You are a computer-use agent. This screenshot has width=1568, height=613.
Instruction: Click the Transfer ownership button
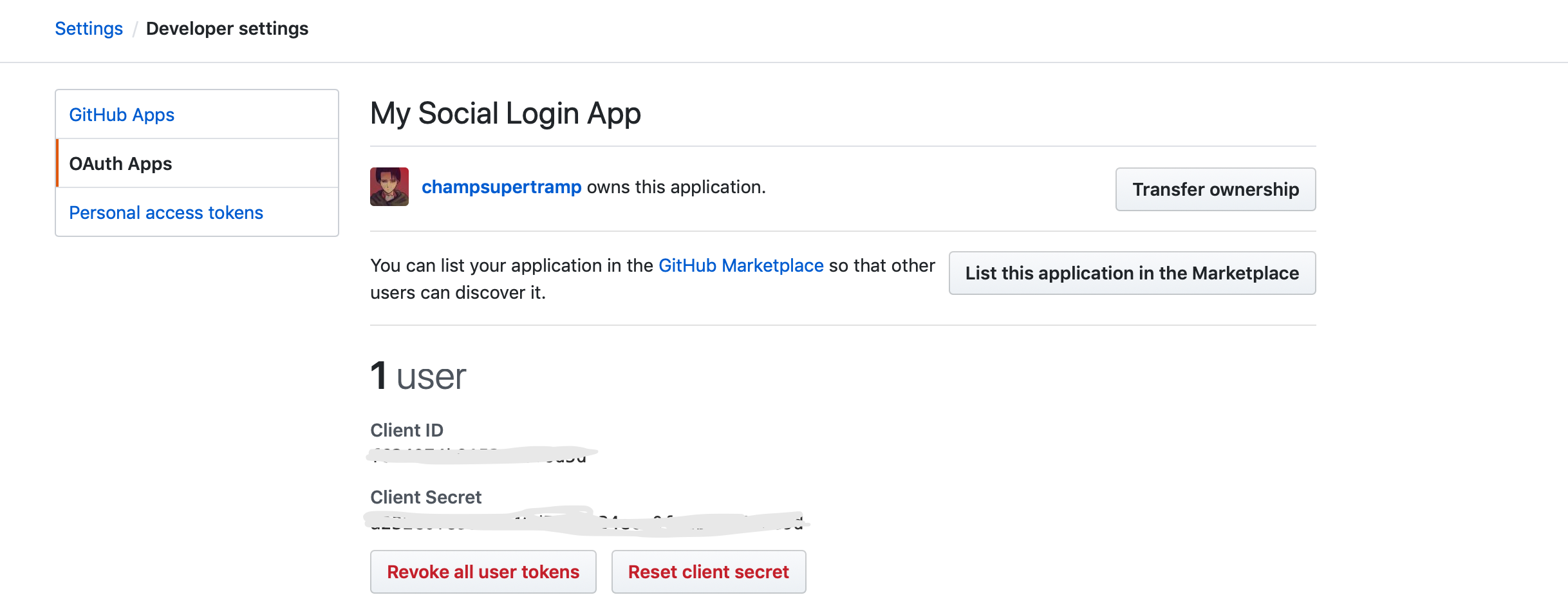click(x=1215, y=189)
